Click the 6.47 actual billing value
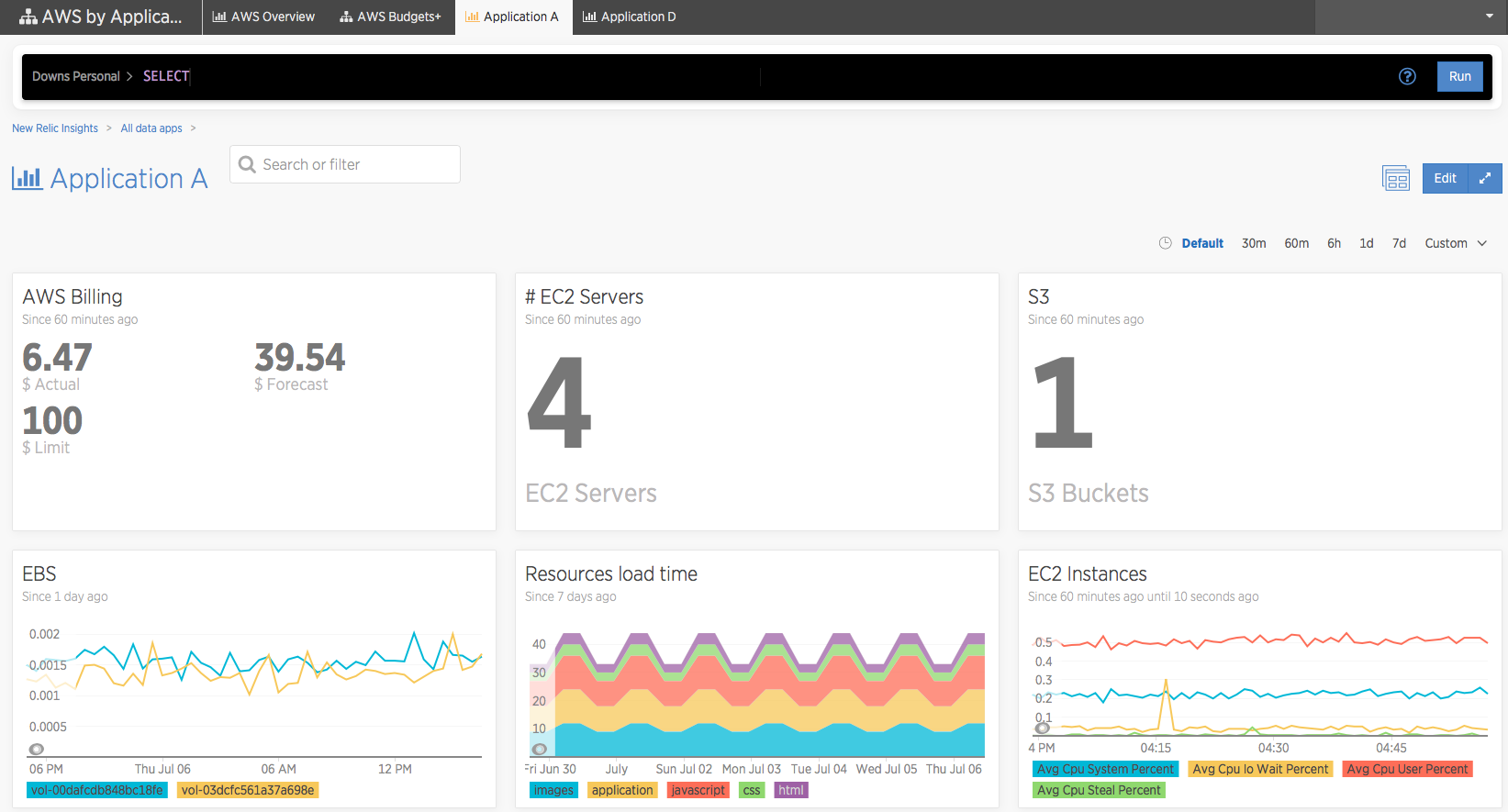The width and height of the screenshot is (1508, 812). (x=57, y=357)
